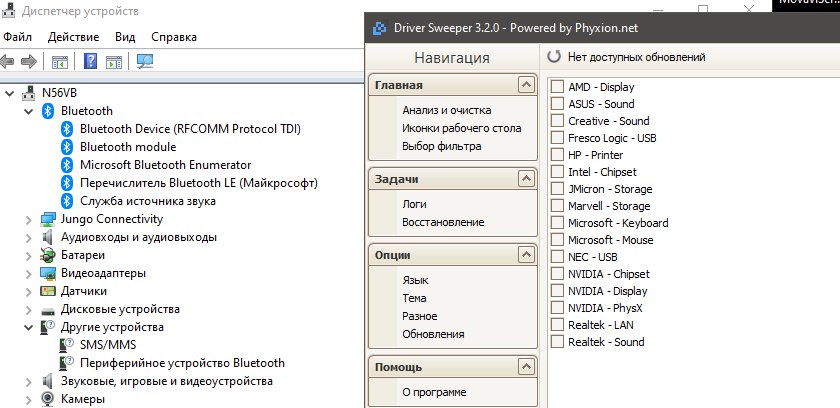Open the Справка menu
This screenshot has width=840, height=408.
click(x=174, y=37)
